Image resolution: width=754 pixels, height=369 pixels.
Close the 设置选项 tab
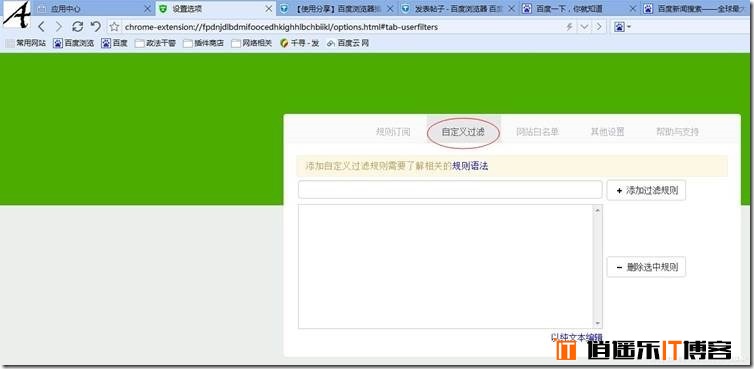(269, 9)
